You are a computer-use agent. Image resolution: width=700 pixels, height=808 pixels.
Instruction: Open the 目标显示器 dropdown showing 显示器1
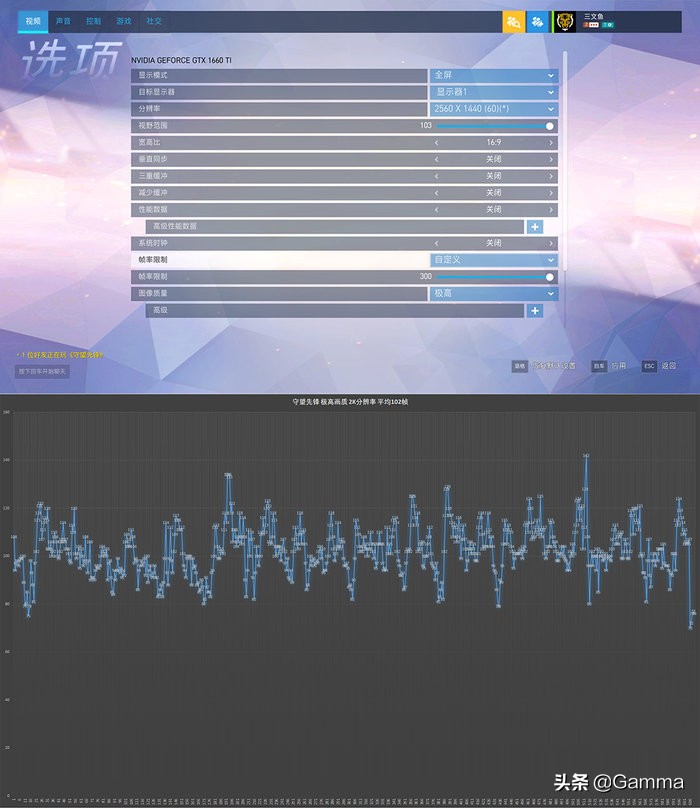pyautogui.click(x=493, y=92)
